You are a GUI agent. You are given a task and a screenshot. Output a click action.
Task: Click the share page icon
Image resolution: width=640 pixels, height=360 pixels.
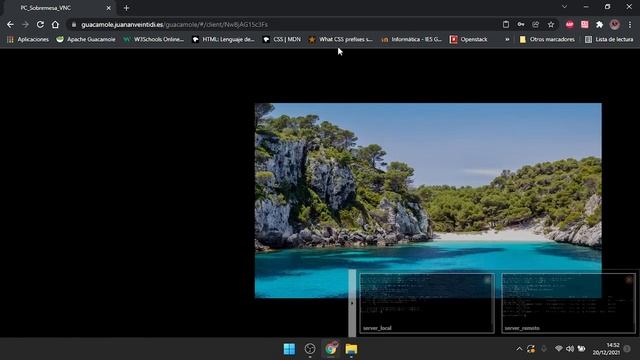(536, 24)
